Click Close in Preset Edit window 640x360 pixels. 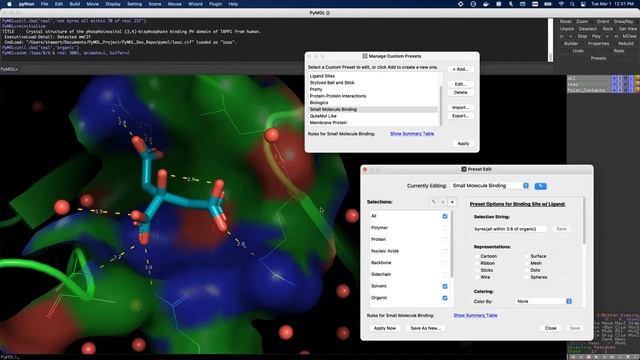pyautogui.click(x=551, y=328)
